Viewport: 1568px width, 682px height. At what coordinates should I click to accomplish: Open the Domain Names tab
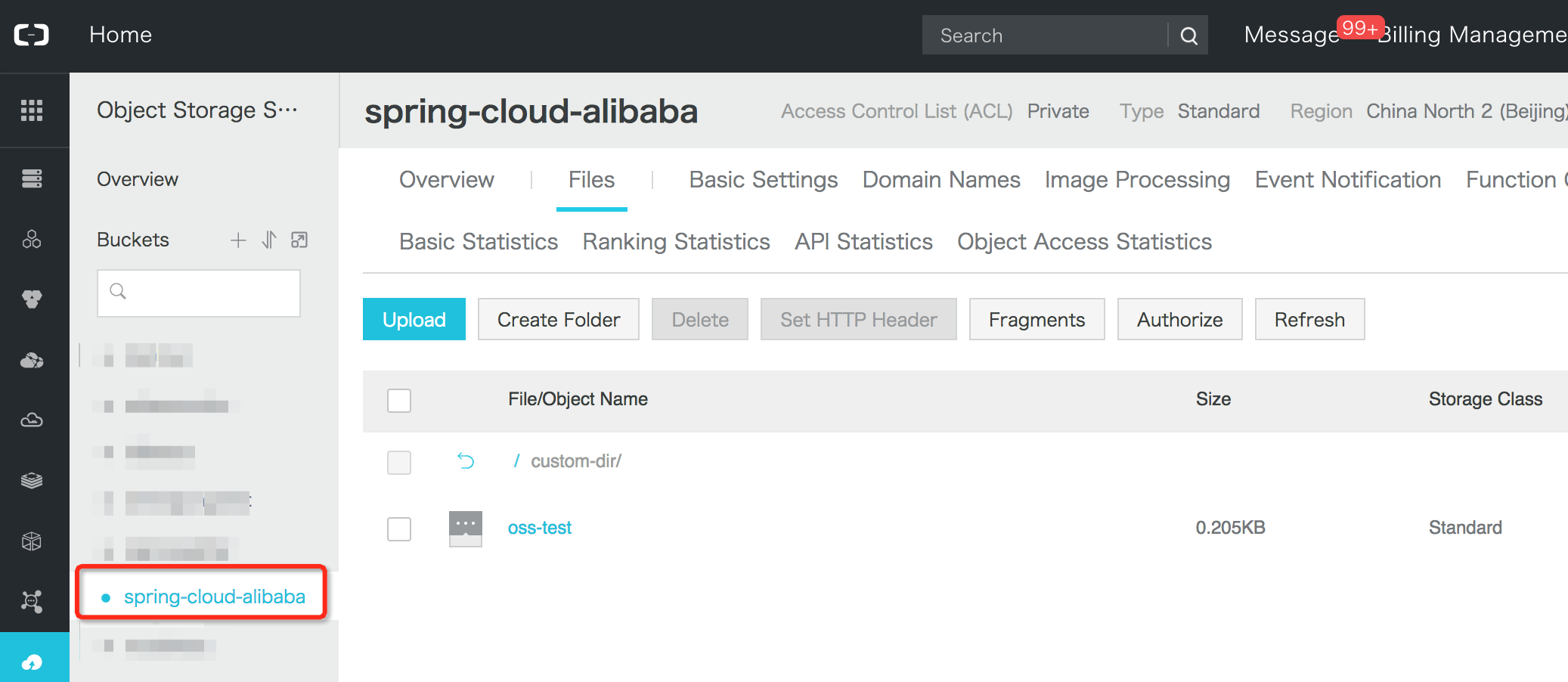(941, 180)
